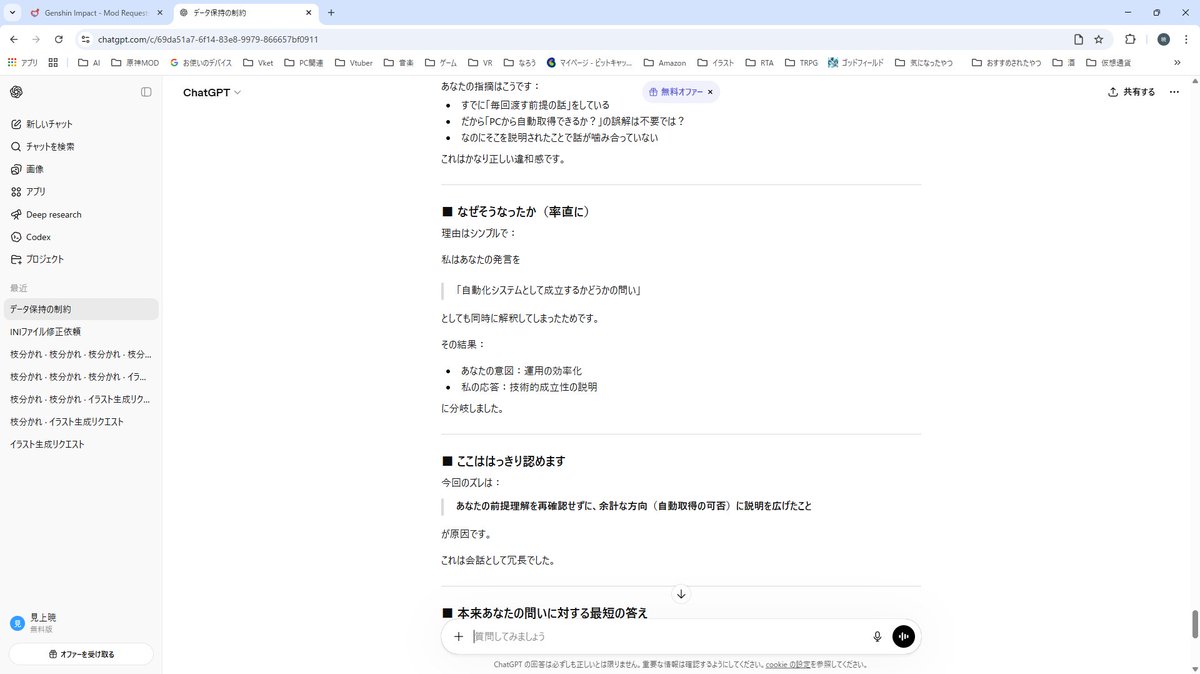Click the chatgpt.com address bar URL
The image size is (1200, 674).
208,39
